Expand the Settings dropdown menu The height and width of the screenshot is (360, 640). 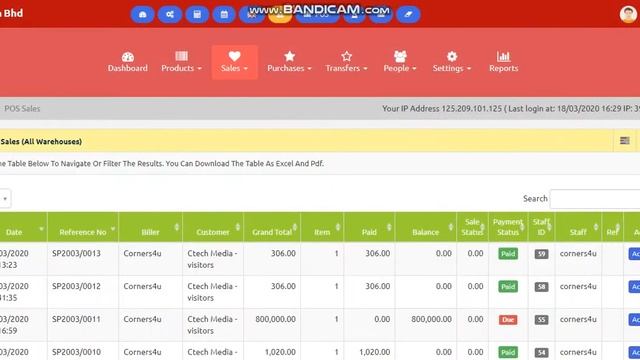click(452, 62)
